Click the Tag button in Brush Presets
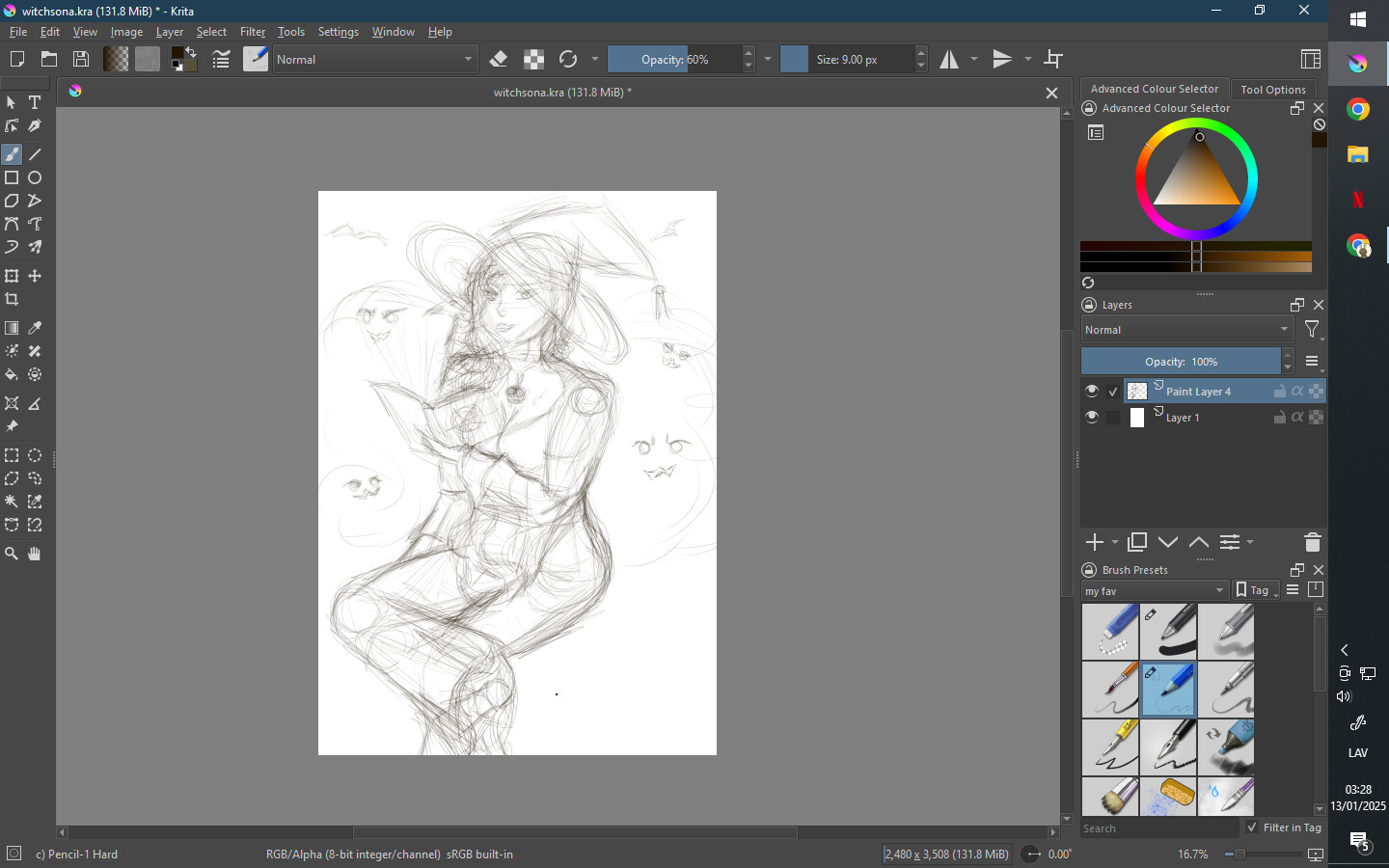The width and height of the screenshot is (1389, 868). 1256,590
